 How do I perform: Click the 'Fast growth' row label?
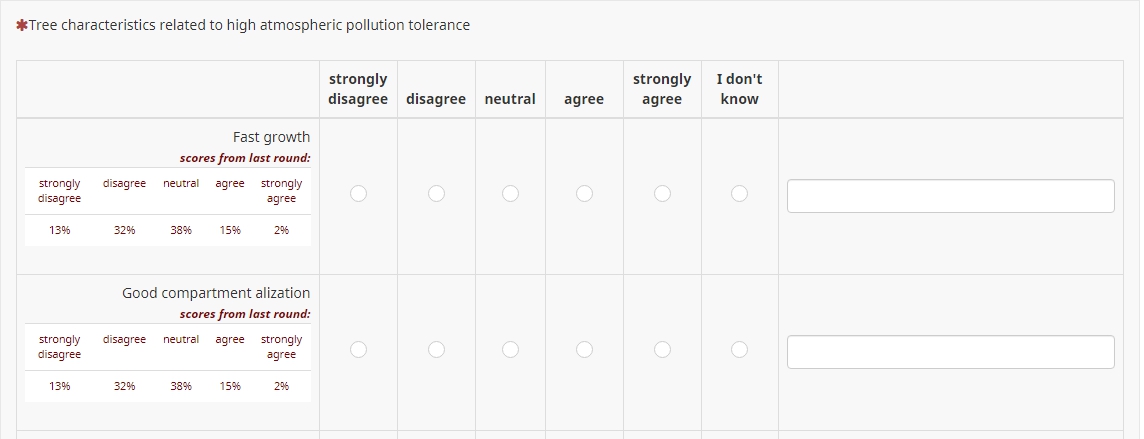[271, 137]
